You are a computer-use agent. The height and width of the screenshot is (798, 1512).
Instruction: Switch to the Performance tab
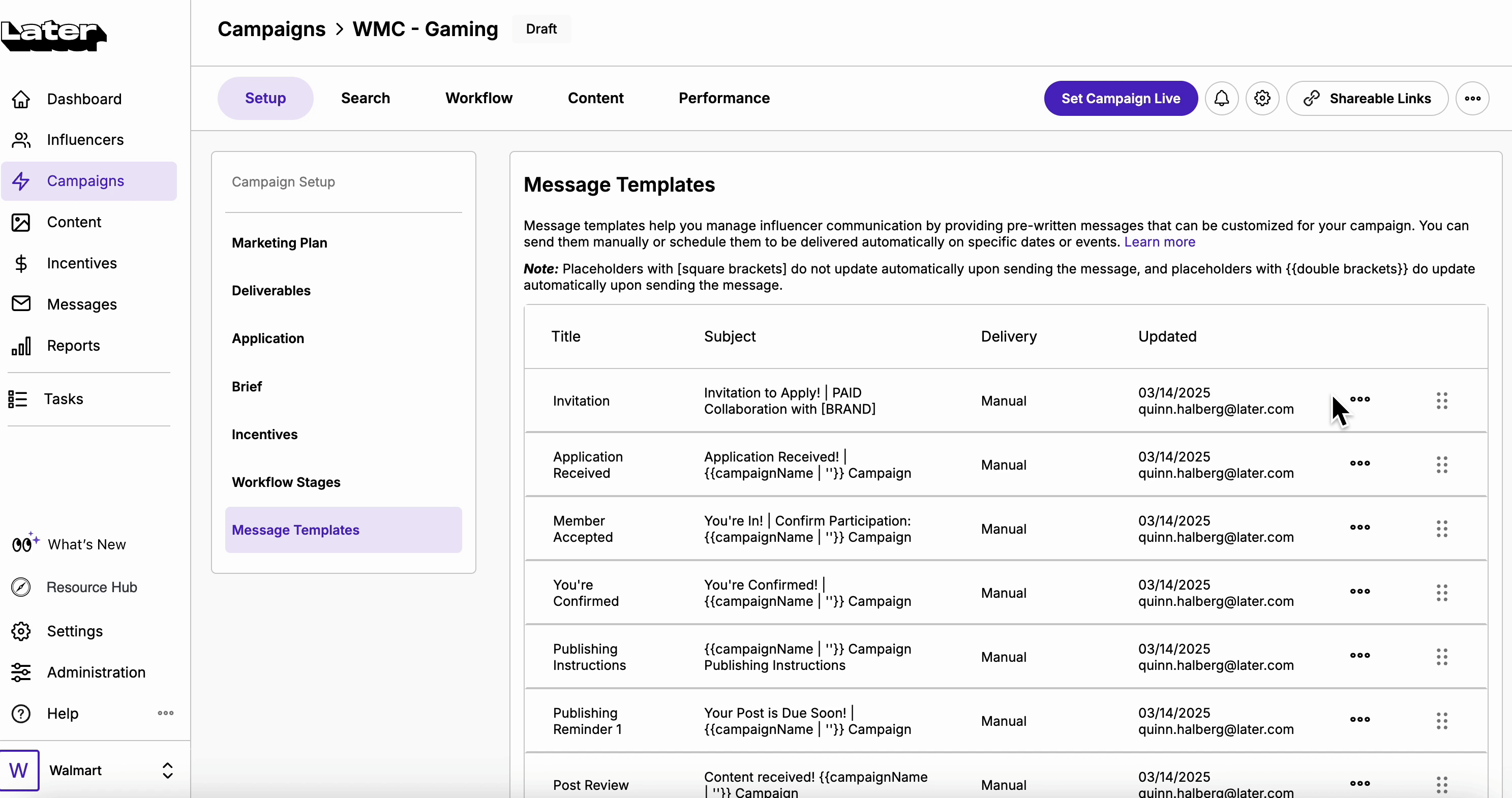(x=724, y=99)
